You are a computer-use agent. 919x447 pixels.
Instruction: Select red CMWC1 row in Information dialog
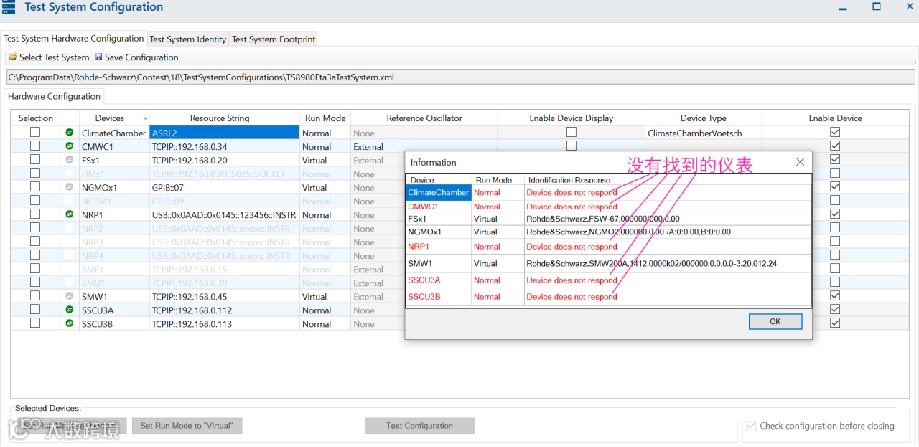pyautogui.click(x=608, y=206)
